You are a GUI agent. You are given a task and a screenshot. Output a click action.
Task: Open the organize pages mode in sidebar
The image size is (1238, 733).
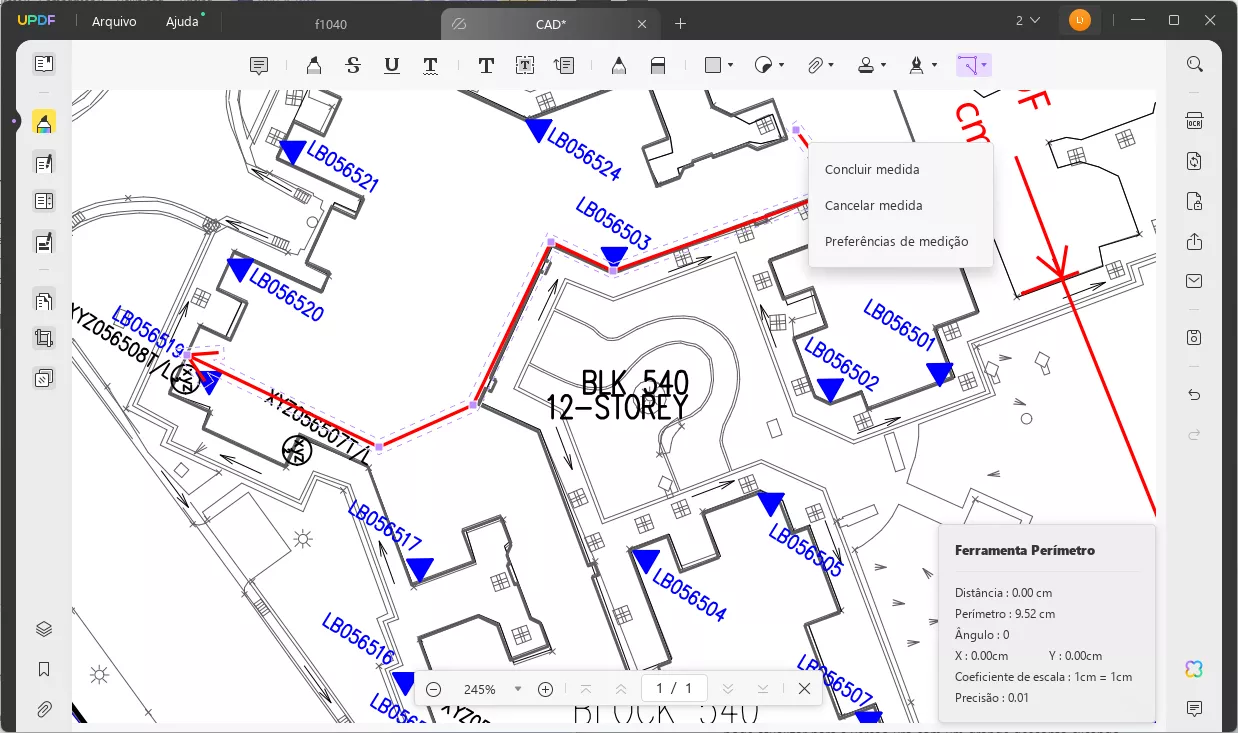(43, 201)
